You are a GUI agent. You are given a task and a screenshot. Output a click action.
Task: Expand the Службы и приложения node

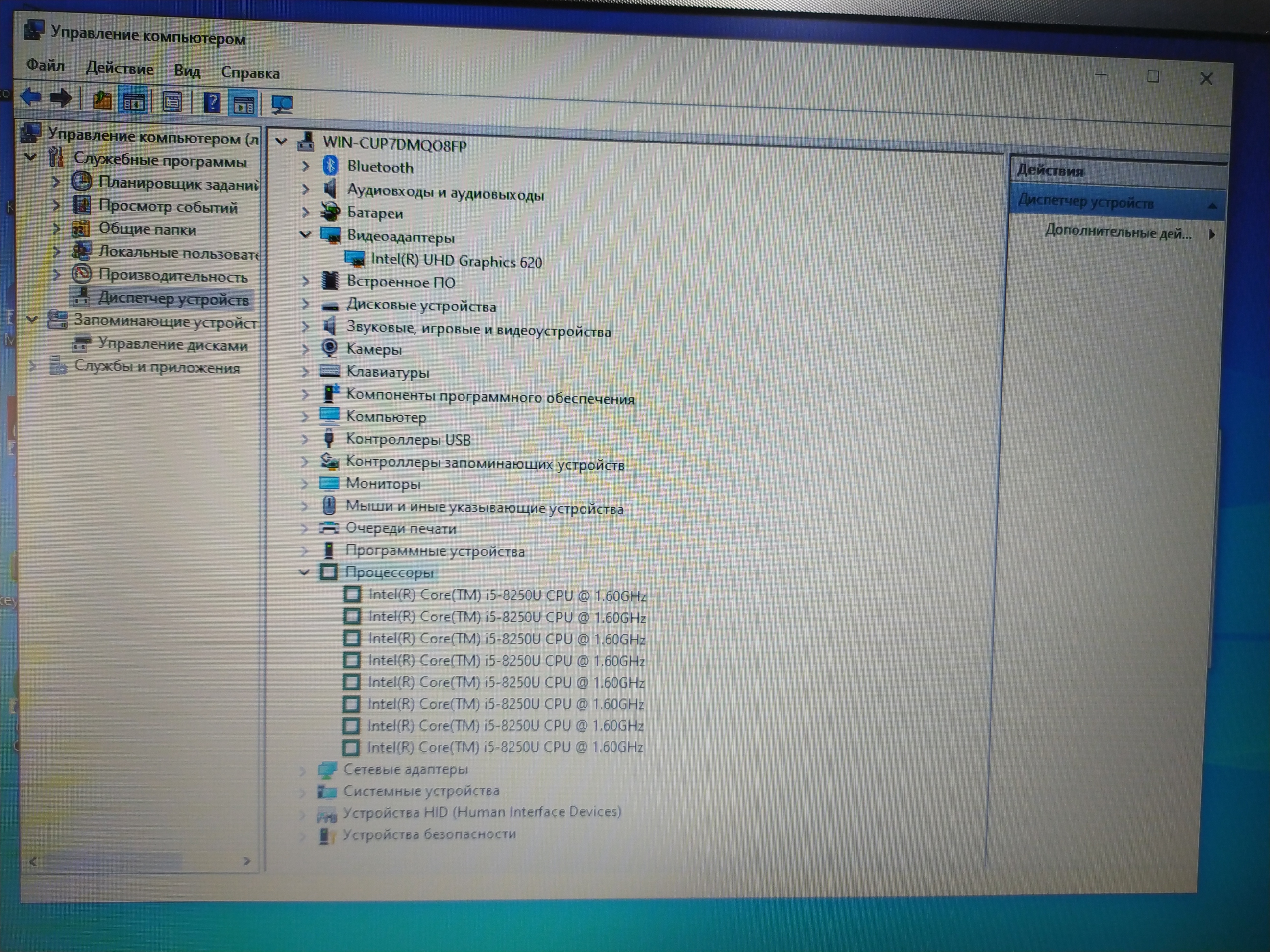[33, 365]
